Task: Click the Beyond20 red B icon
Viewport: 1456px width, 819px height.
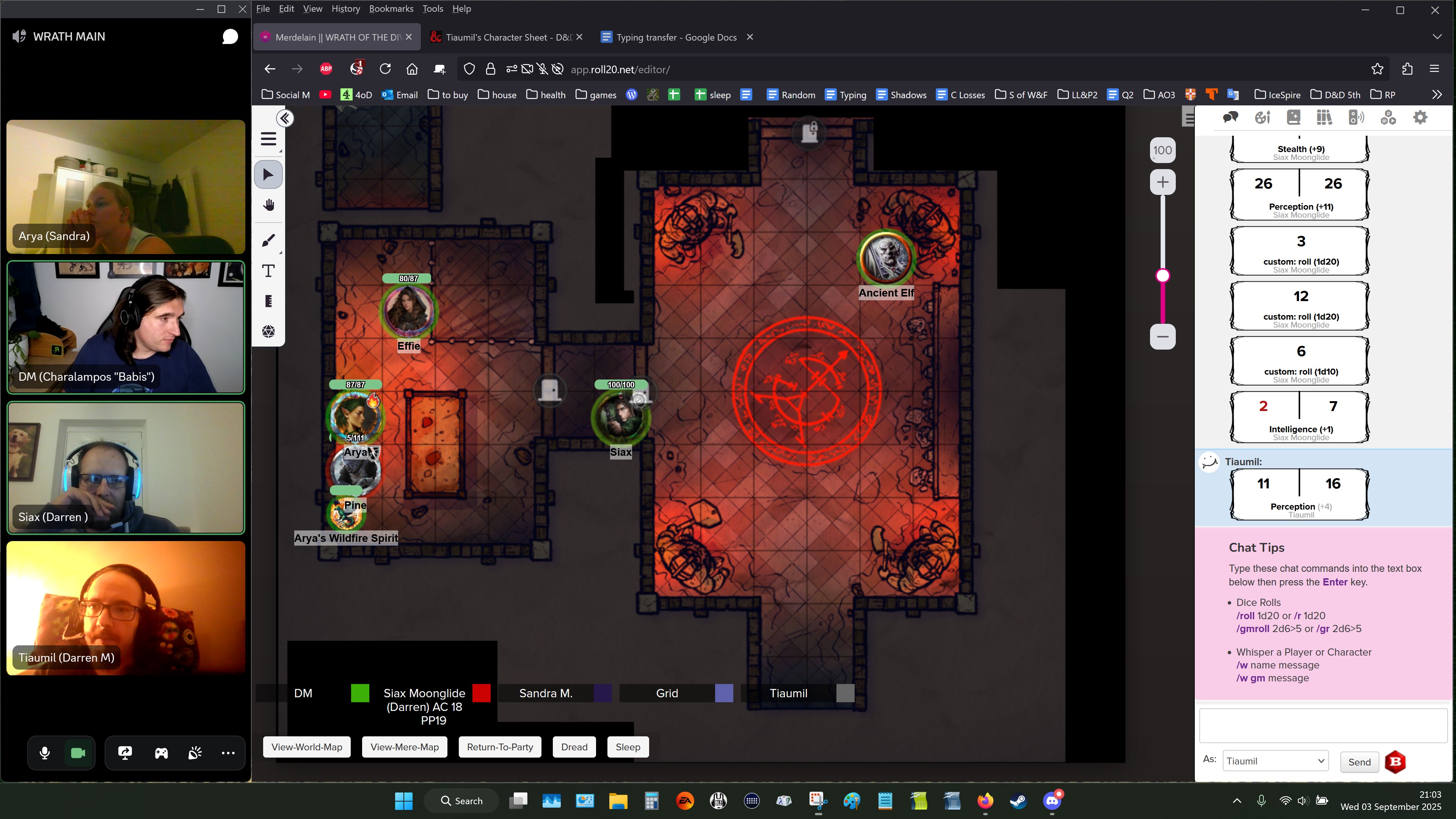Action: pyautogui.click(x=1395, y=762)
